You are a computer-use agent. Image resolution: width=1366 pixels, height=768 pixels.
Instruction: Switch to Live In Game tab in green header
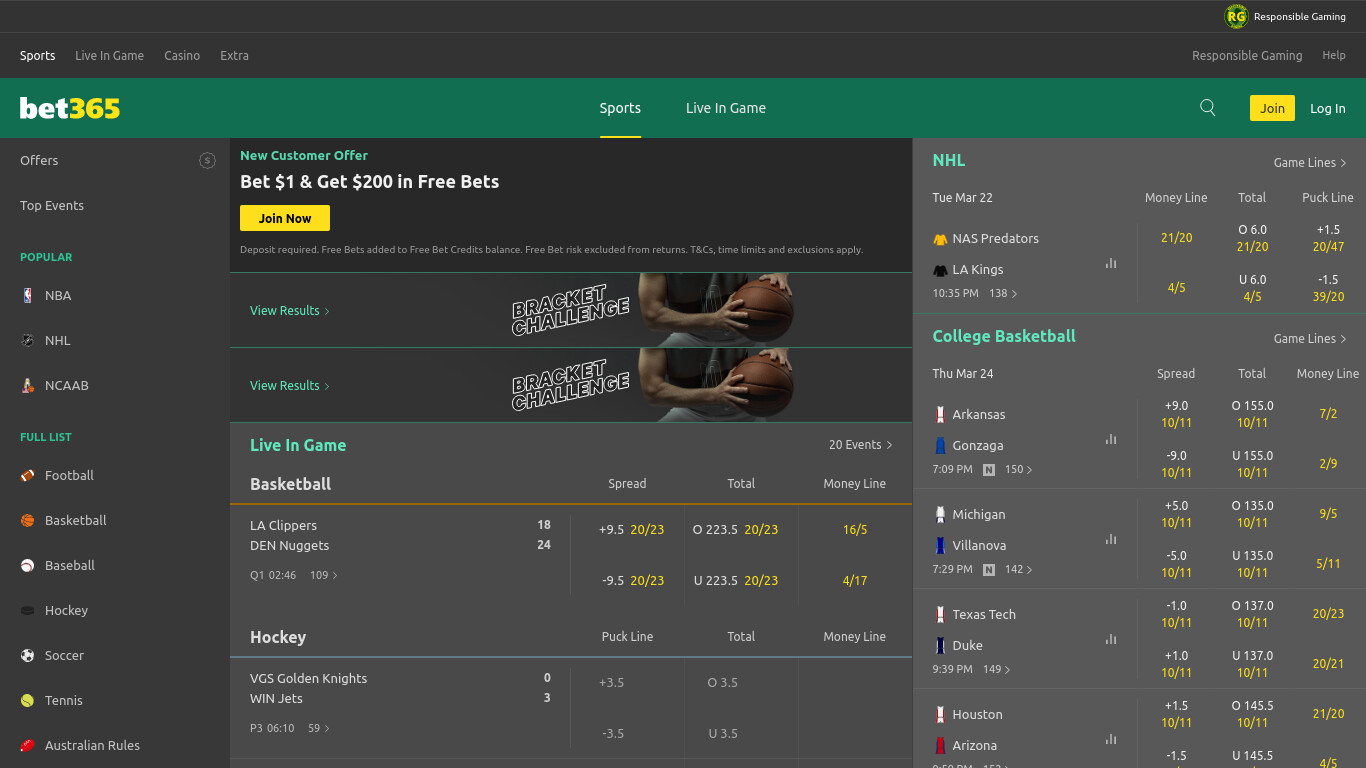coord(726,108)
